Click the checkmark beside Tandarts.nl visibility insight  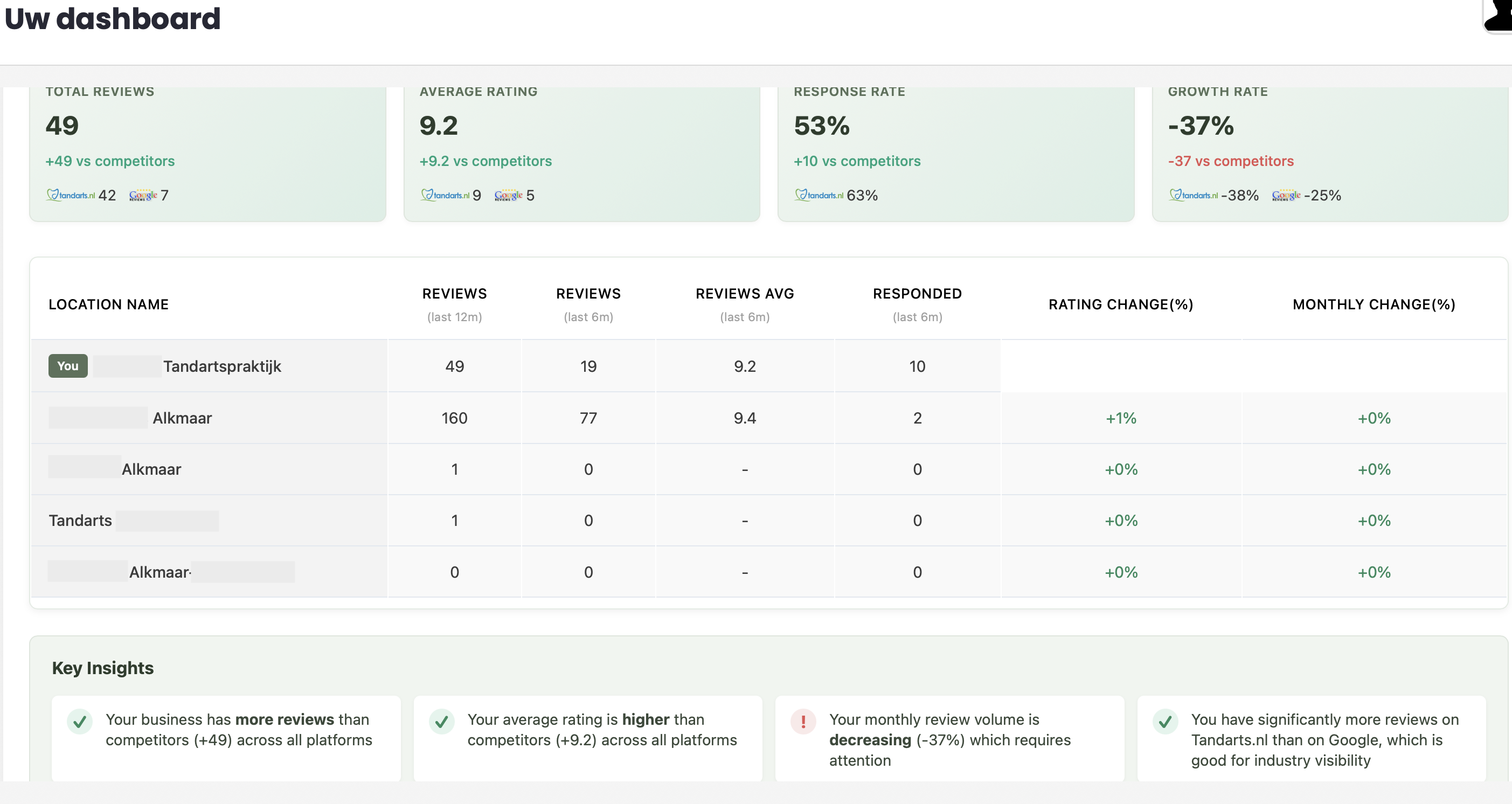(1165, 721)
